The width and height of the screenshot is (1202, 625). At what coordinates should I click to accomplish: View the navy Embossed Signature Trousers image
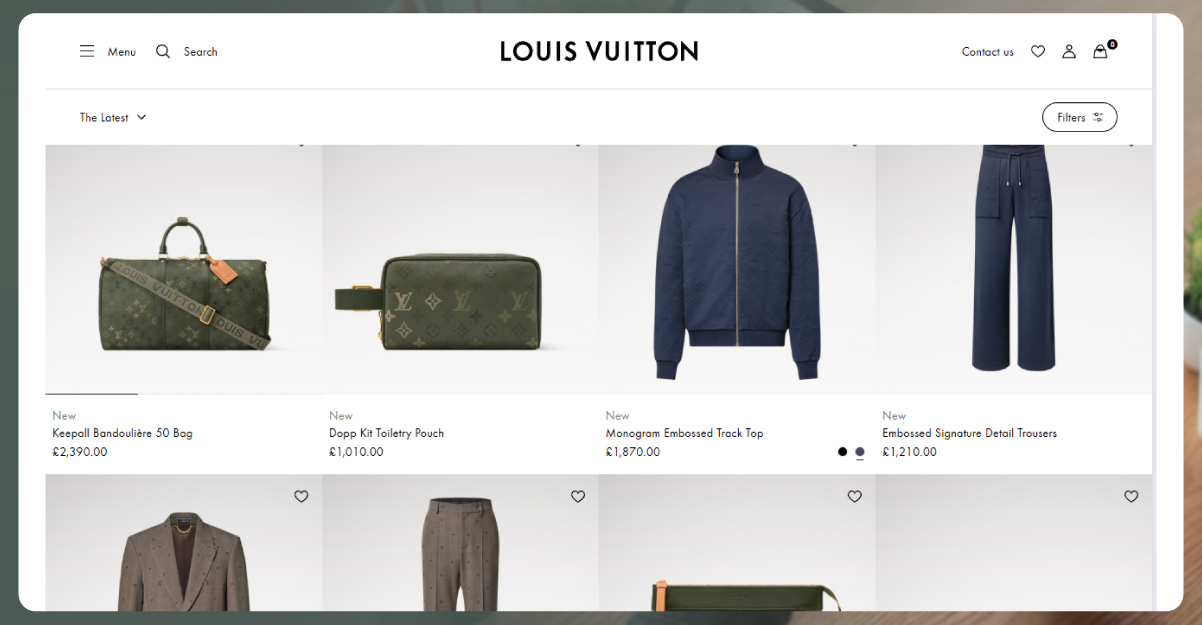click(1013, 269)
